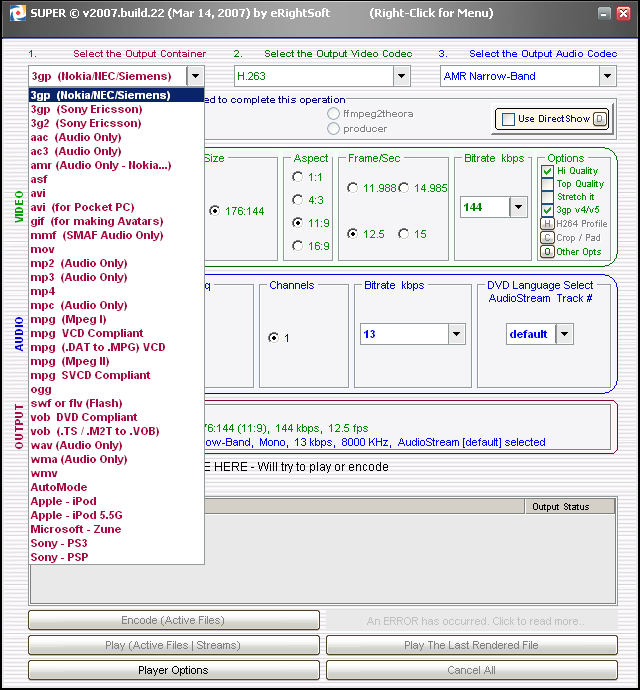Image resolution: width=640 pixels, height=690 pixels.
Task: Toggle the 3gp v4/v5 checkbox
Action: click(547, 210)
